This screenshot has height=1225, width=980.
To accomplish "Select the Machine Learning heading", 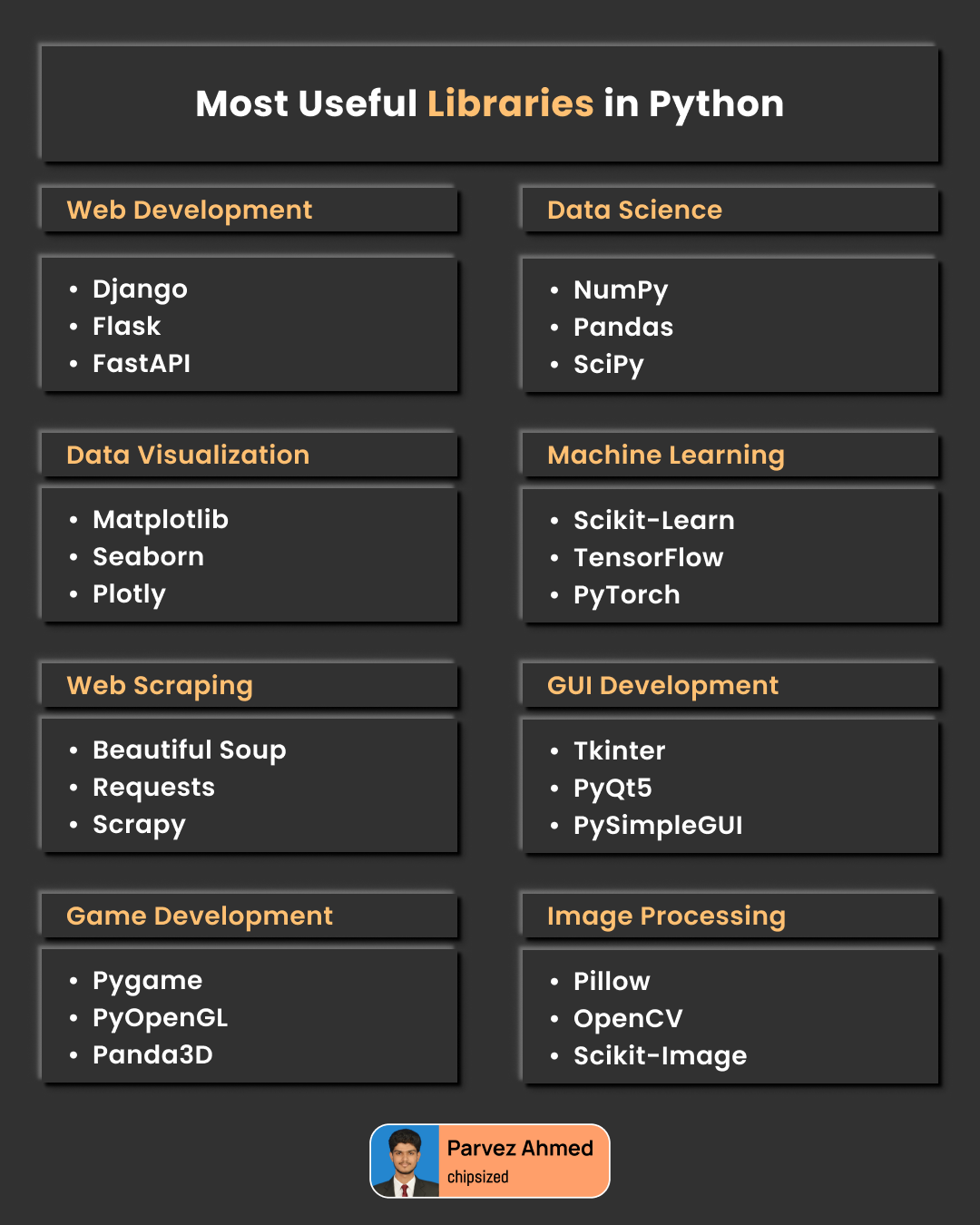I will pyautogui.click(x=665, y=456).
